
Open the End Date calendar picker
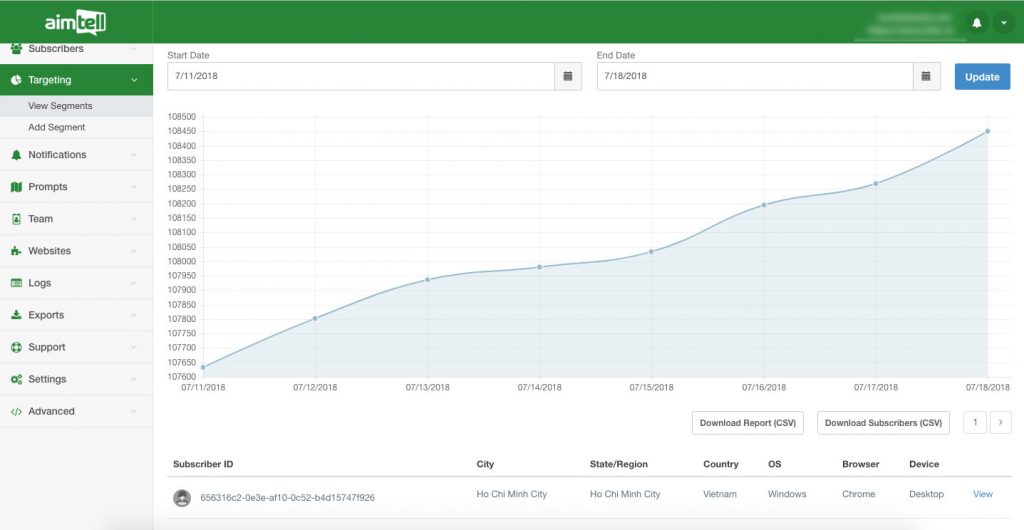[x=926, y=76]
